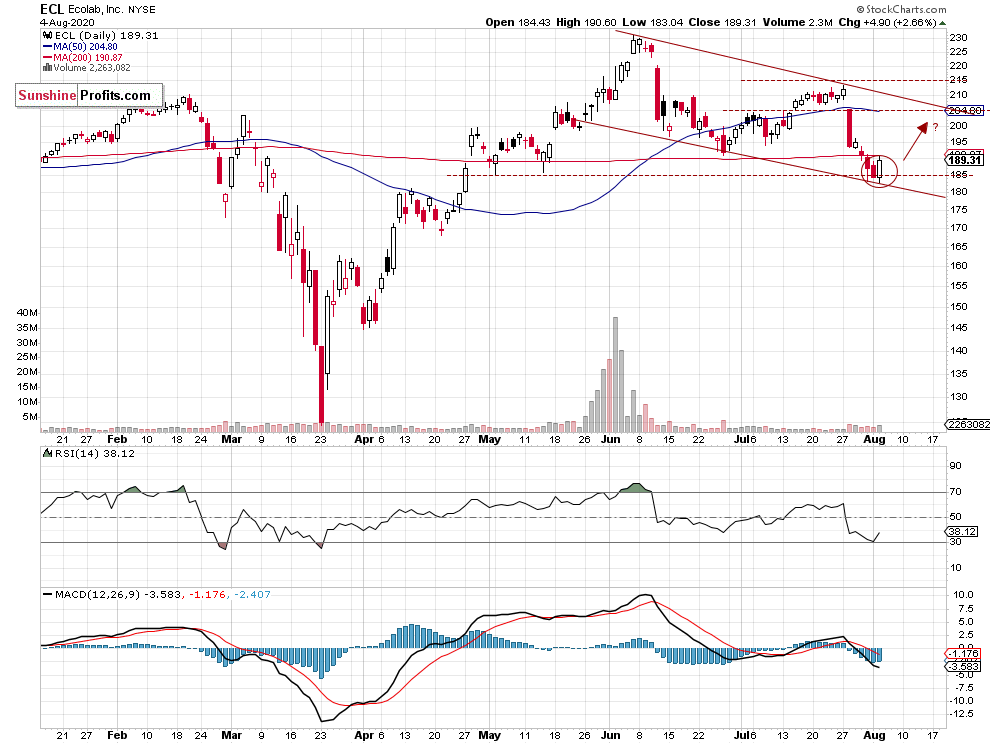Click the -12.5 MACD axis label

point(961,714)
